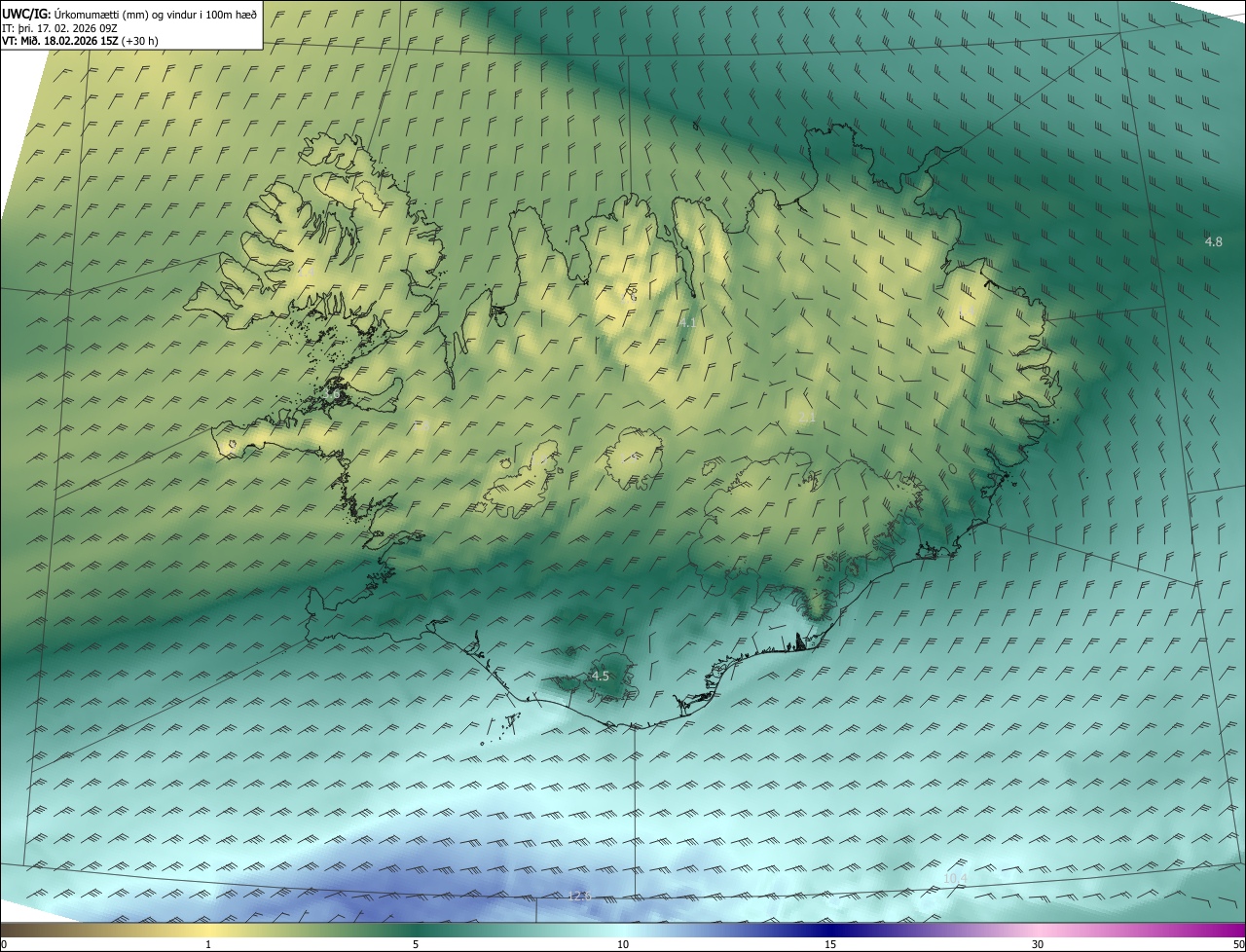Click the 4.1 value label on the map
This screenshot has width=1246, height=952.
[x=688, y=322]
